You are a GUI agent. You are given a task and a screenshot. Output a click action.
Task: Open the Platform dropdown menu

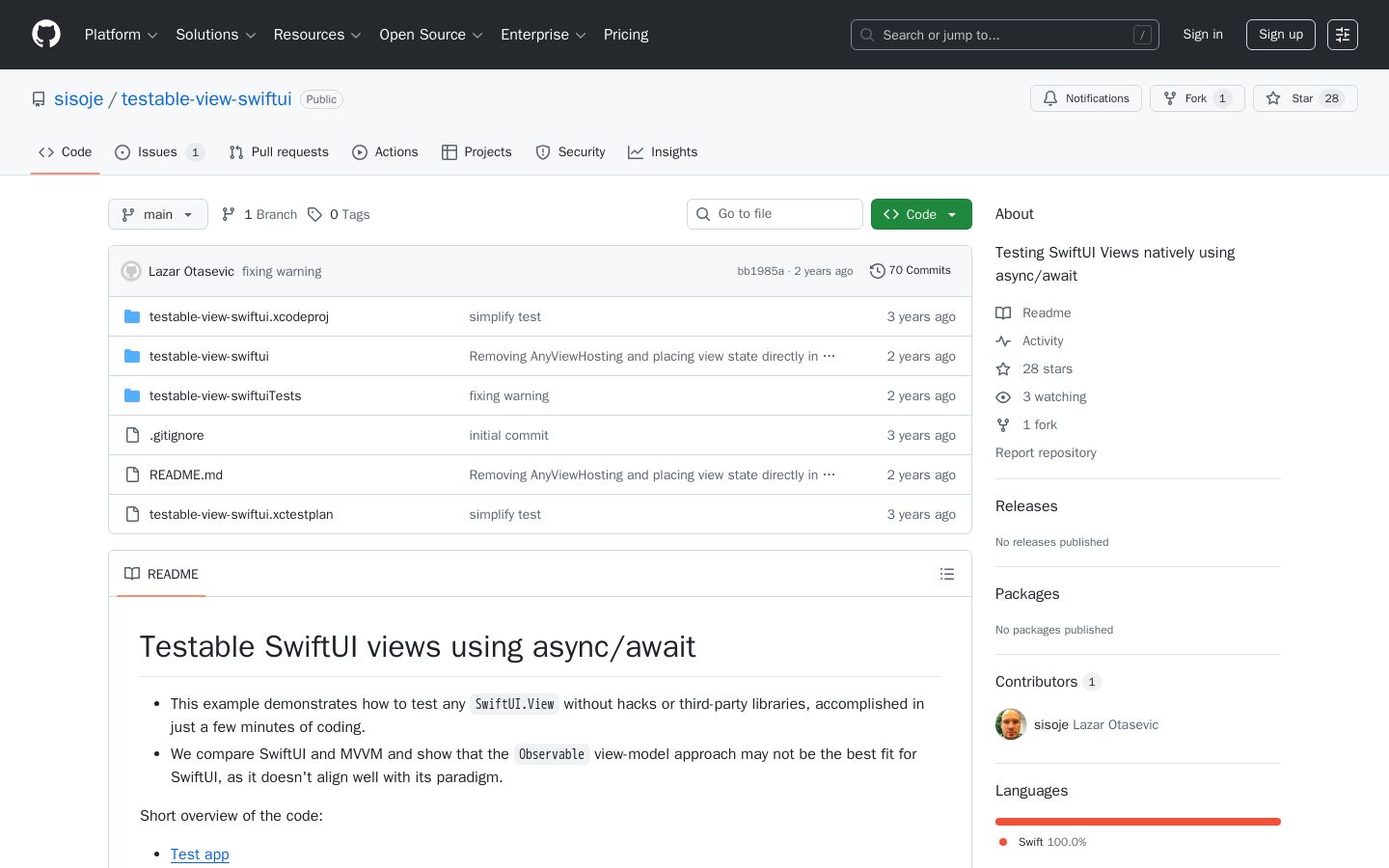coord(121,35)
